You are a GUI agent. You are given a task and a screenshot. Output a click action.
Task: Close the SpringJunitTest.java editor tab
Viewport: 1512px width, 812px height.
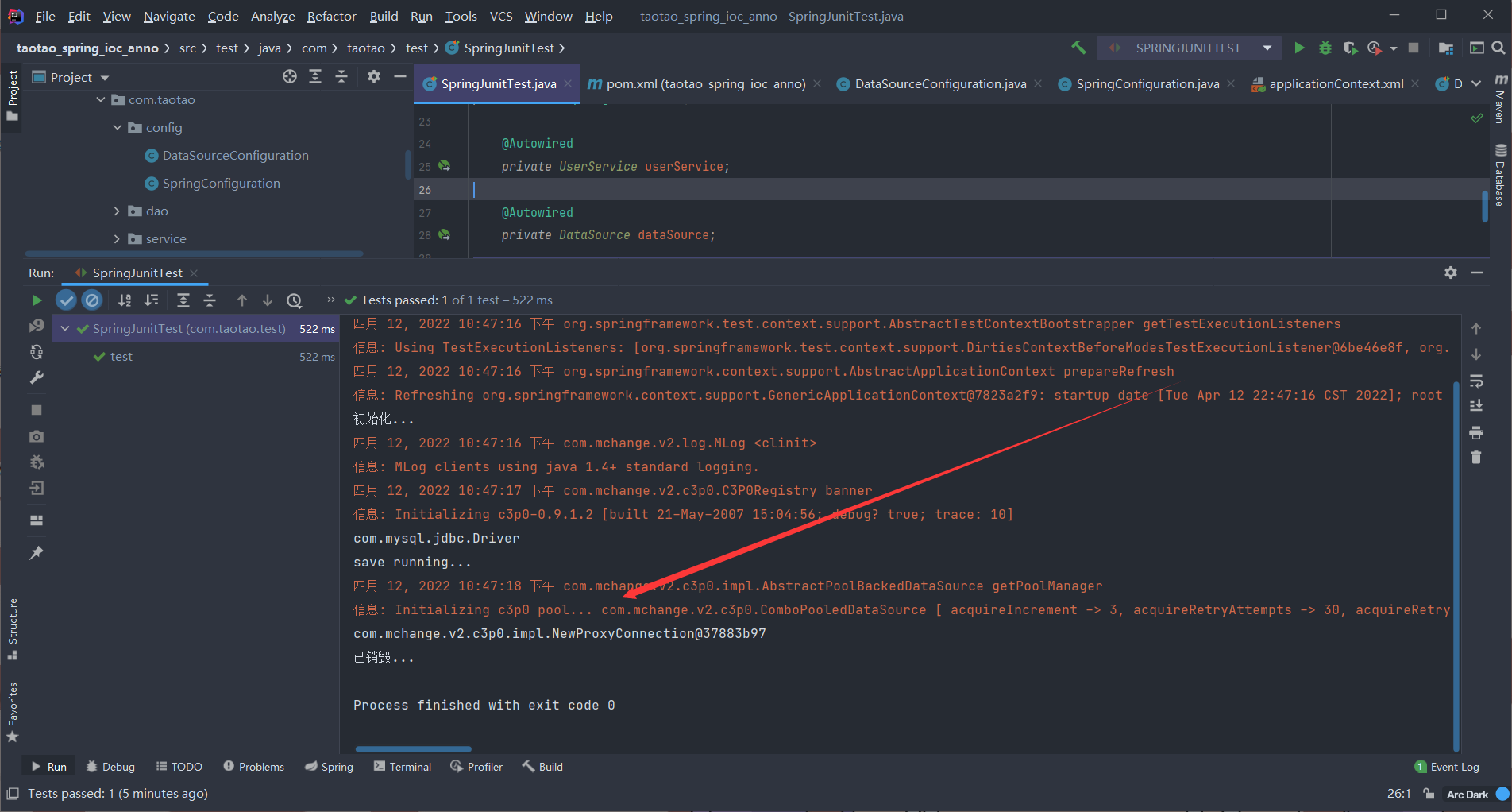tap(568, 83)
